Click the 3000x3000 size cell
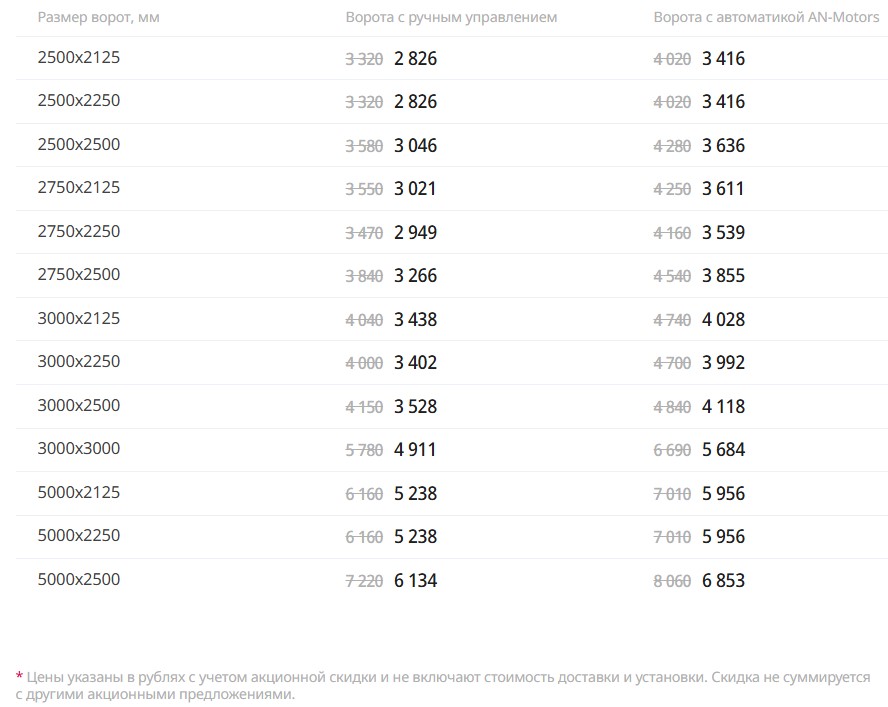 78,449
